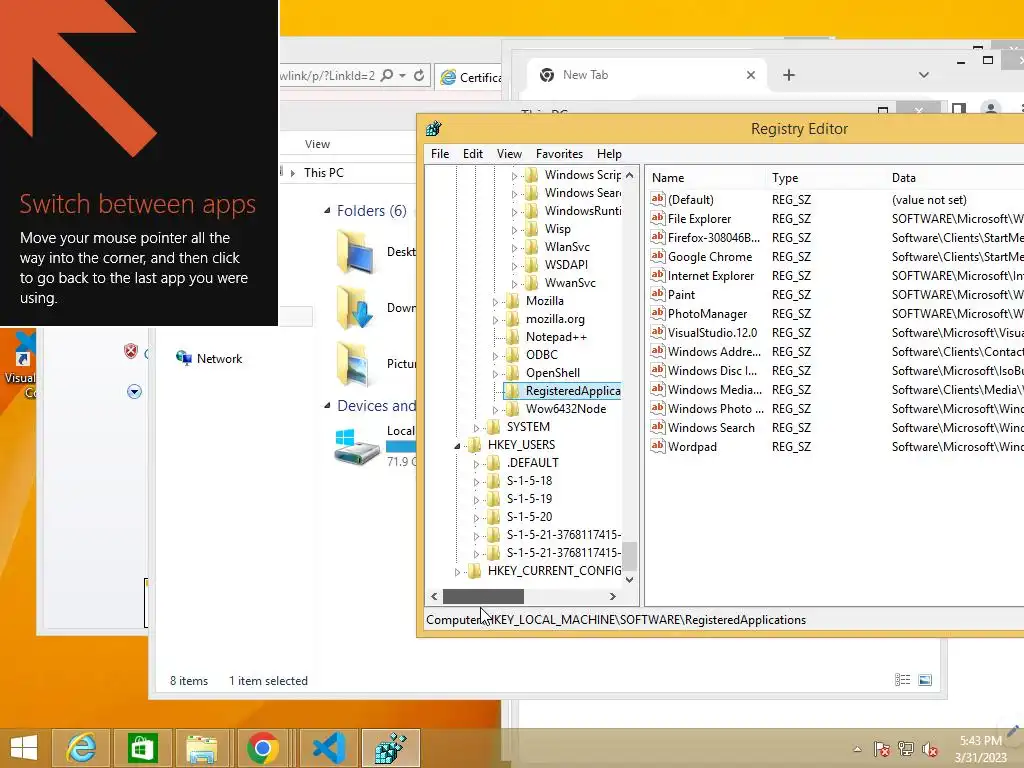Viewport: 1024px width, 768px height.
Task: Expand the OpenShell registry key
Action: pyautogui.click(x=495, y=374)
